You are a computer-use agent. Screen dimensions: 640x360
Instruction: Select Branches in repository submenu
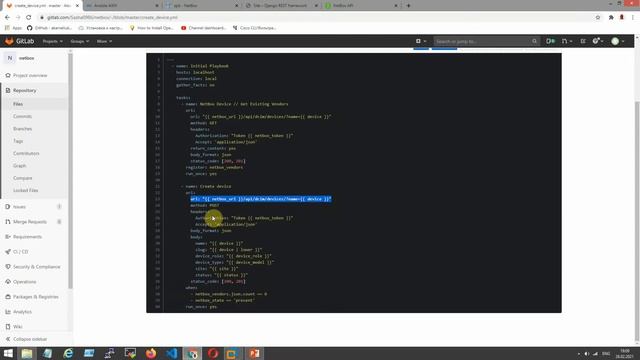pyautogui.click(x=22, y=129)
